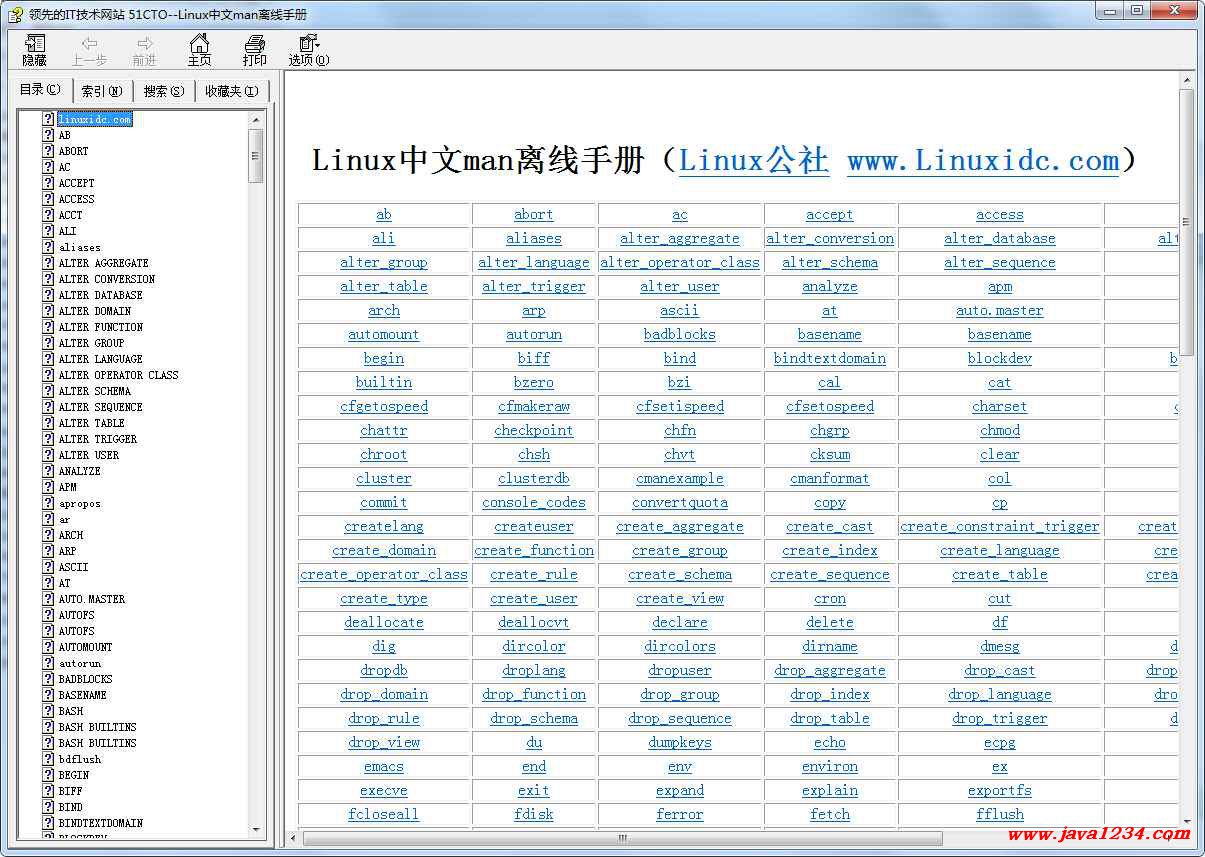
Task: Open the dropuser link
Action: (680, 671)
